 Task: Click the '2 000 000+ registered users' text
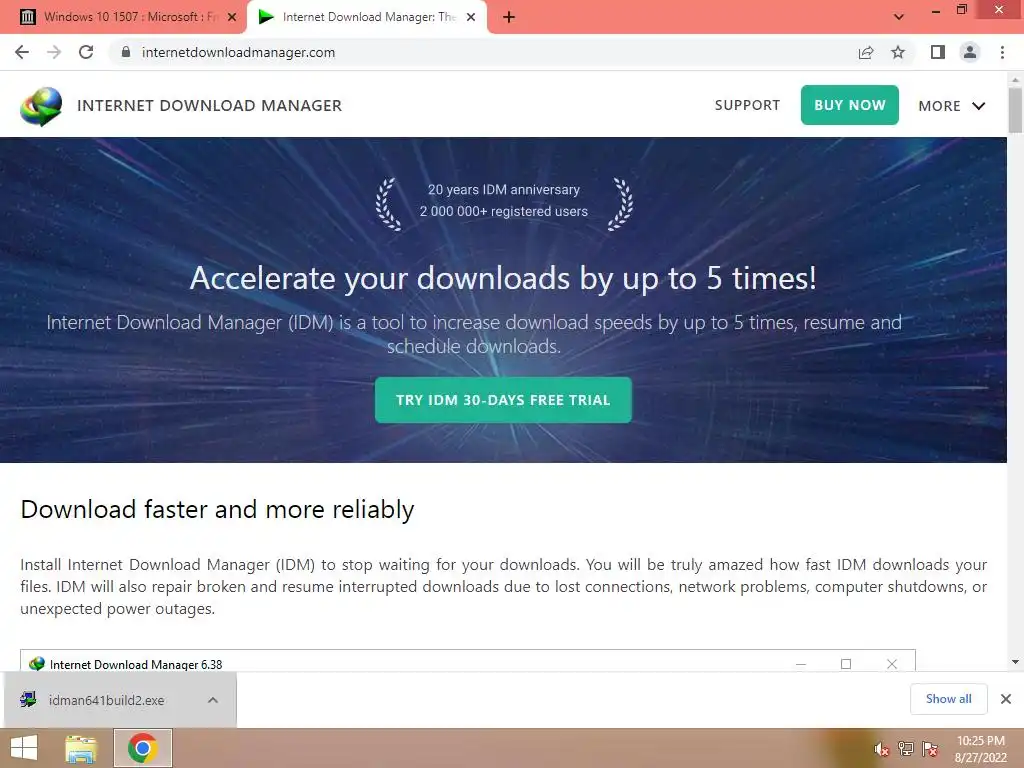click(504, 211)
